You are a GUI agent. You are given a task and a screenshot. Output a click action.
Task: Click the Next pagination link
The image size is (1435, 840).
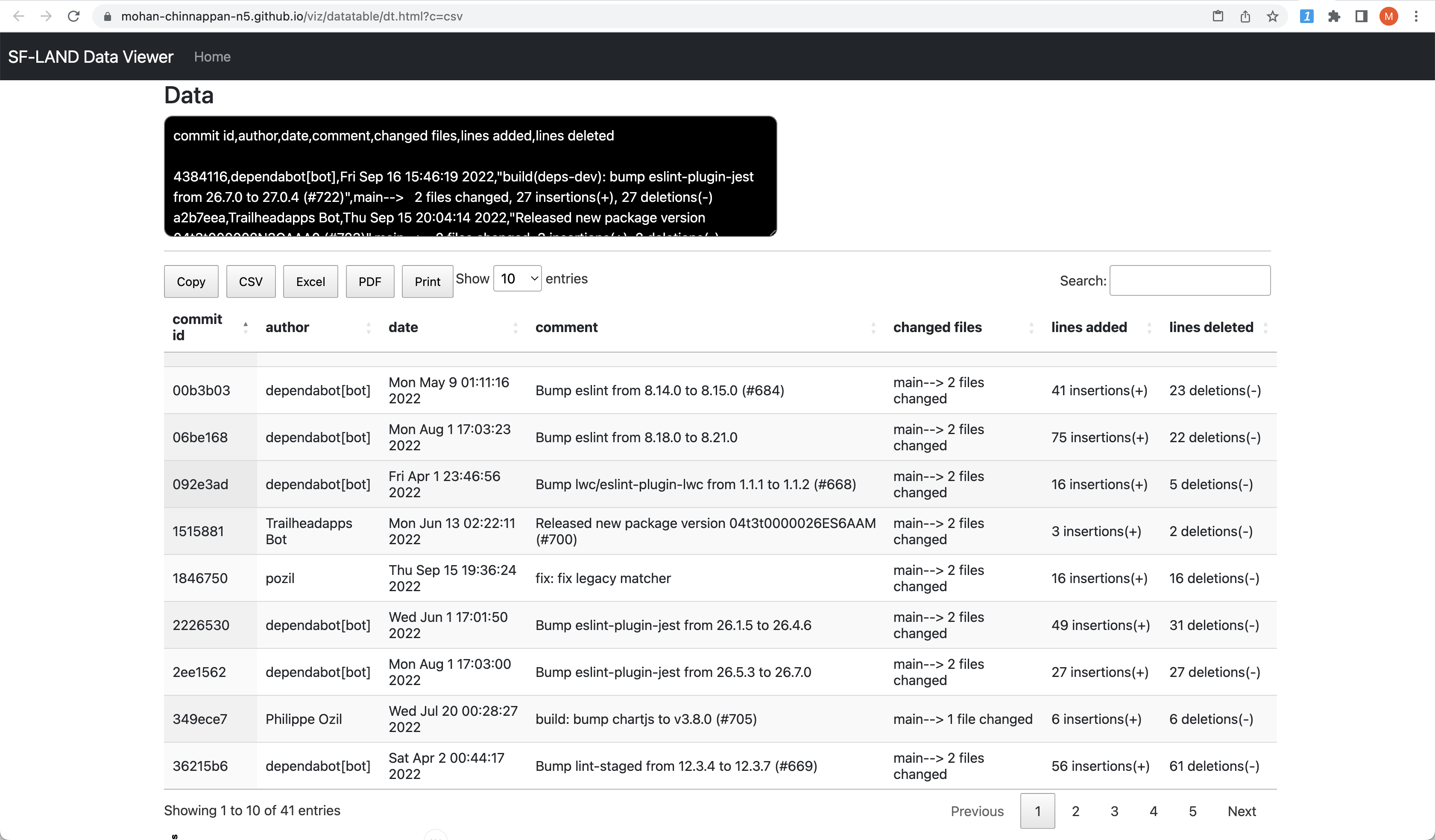point(1242,811)
